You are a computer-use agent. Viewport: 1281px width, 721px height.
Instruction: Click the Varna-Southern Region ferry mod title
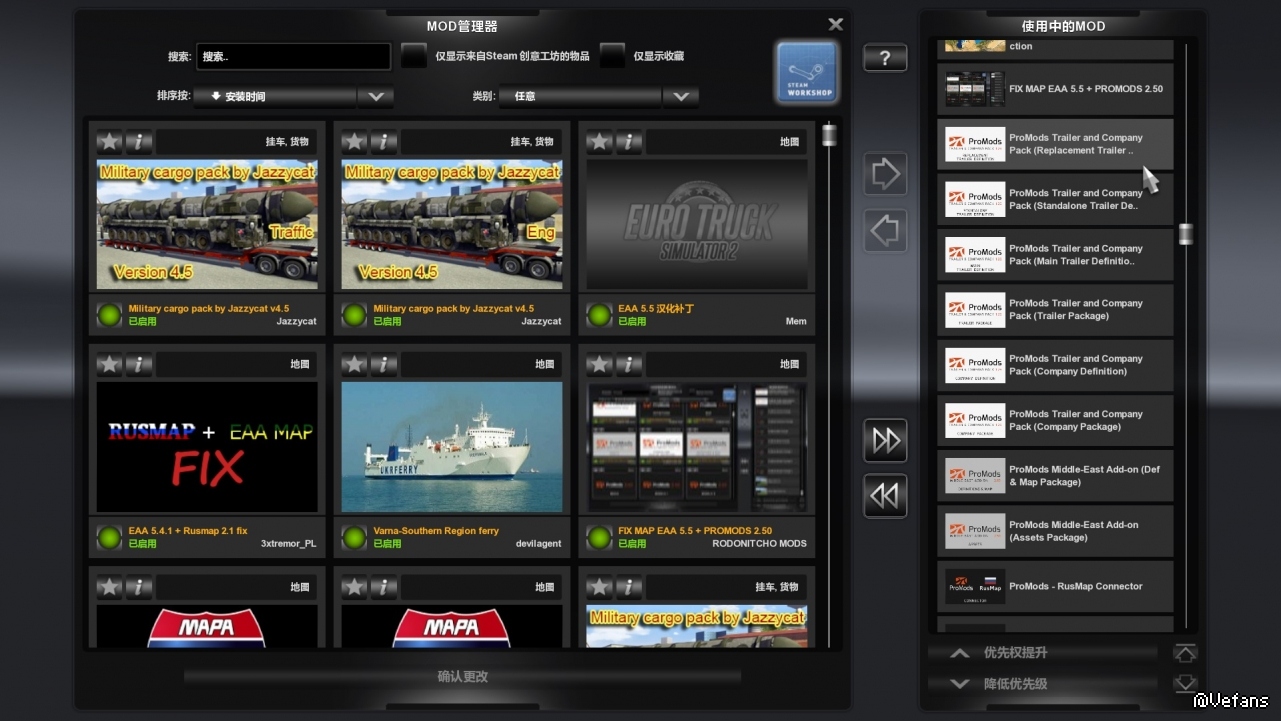coord(436,531)
